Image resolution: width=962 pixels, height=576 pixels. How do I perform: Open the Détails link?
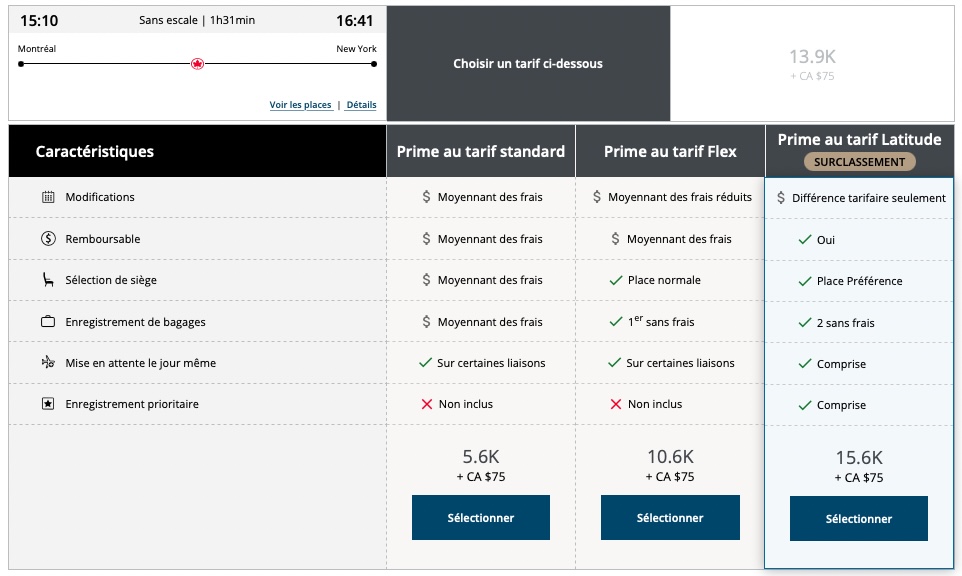pyautogui.click(x=361, y=105)
